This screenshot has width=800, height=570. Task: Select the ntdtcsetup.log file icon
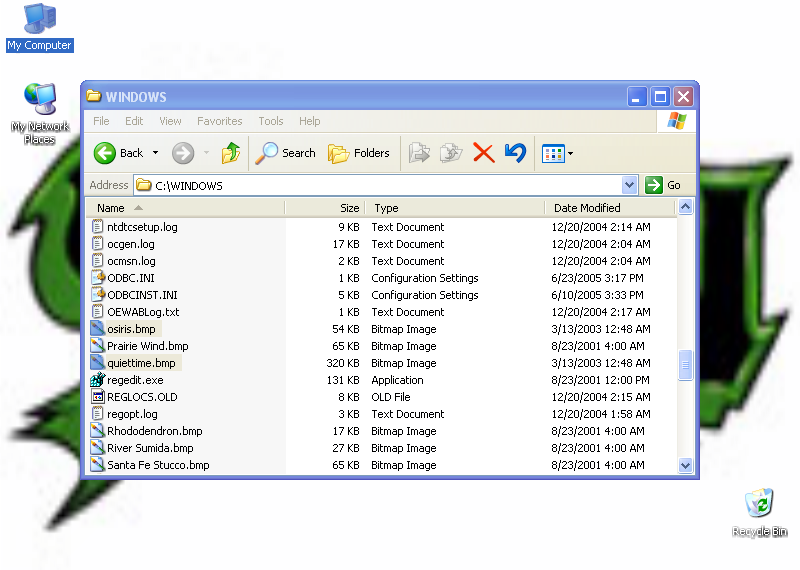pyautogui.click(x=97, y=227)
